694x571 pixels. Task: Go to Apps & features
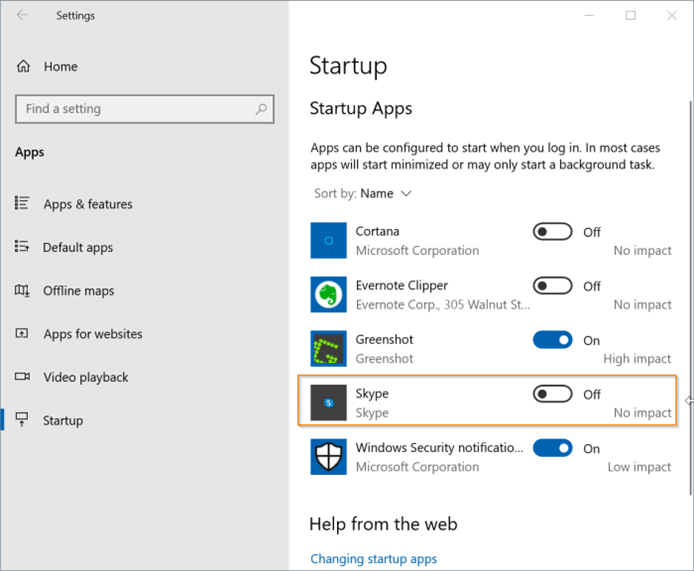point(88,204)
